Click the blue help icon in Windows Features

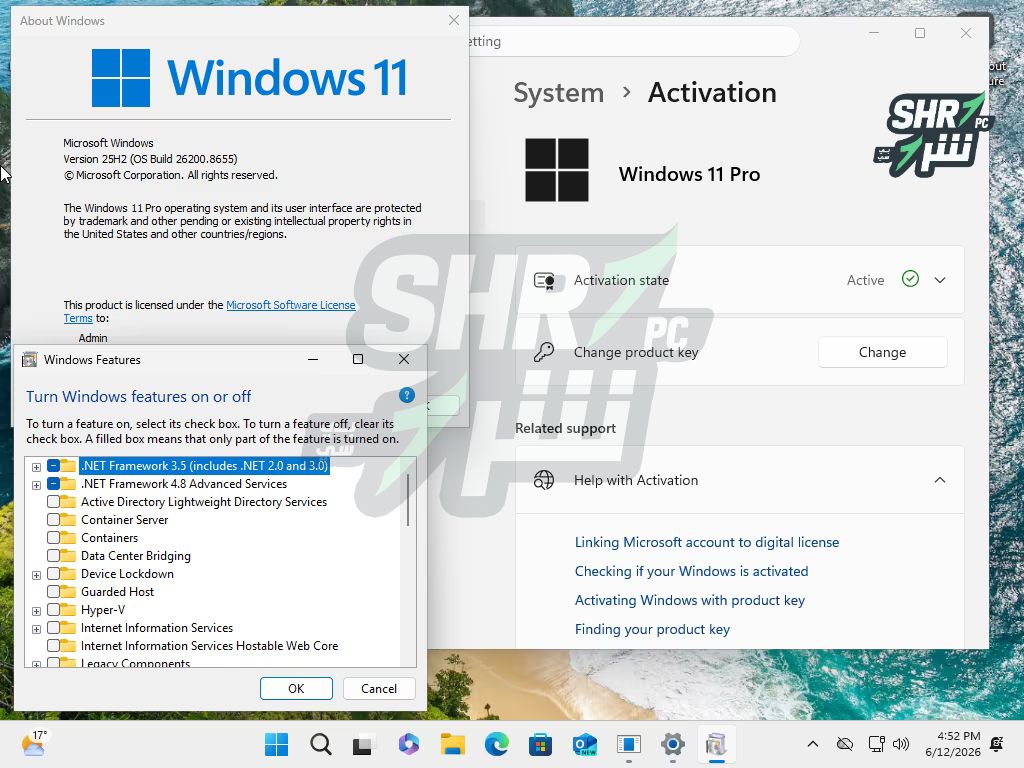coord(407,395)
